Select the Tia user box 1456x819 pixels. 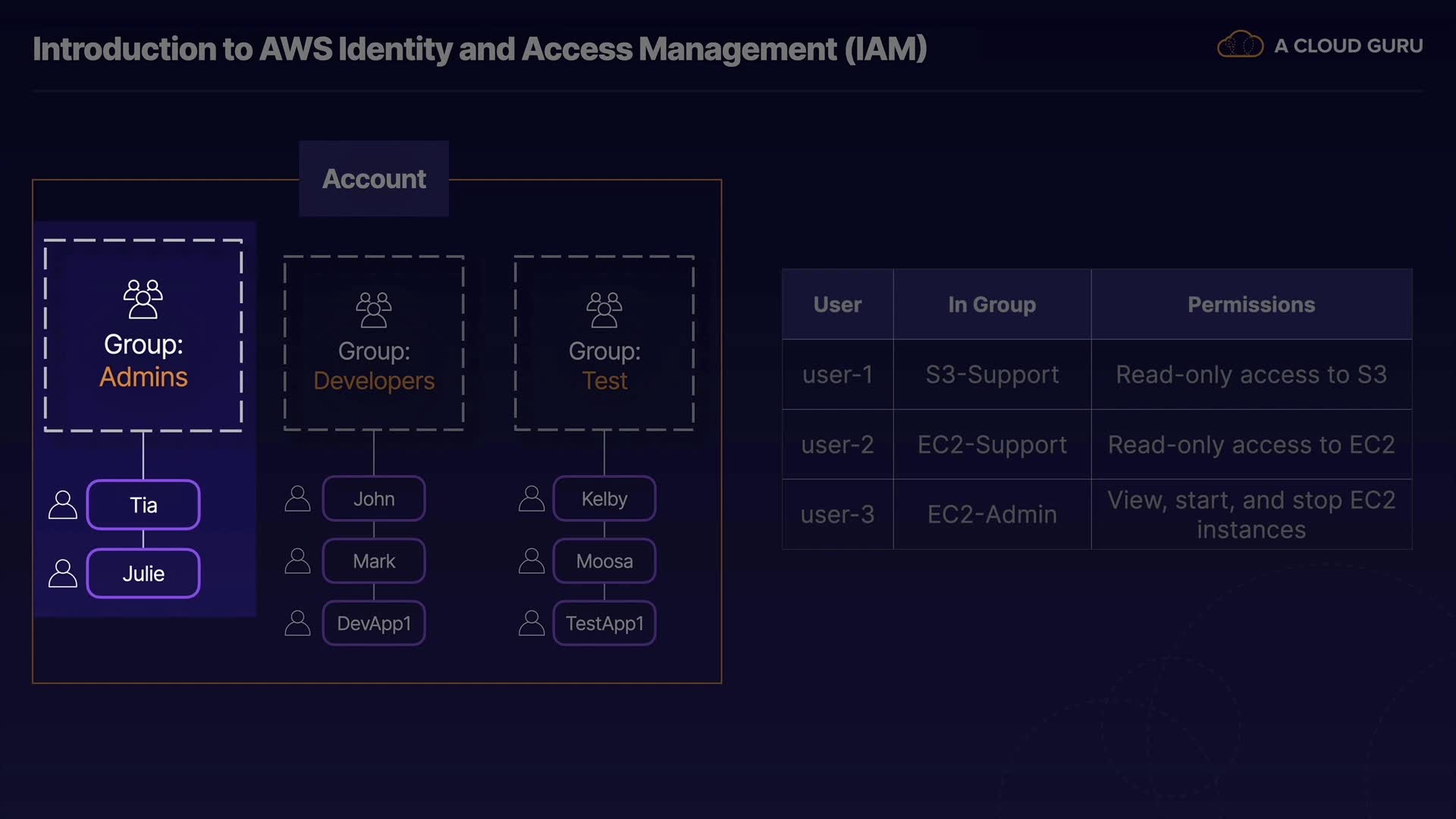[x=143, y=505]
